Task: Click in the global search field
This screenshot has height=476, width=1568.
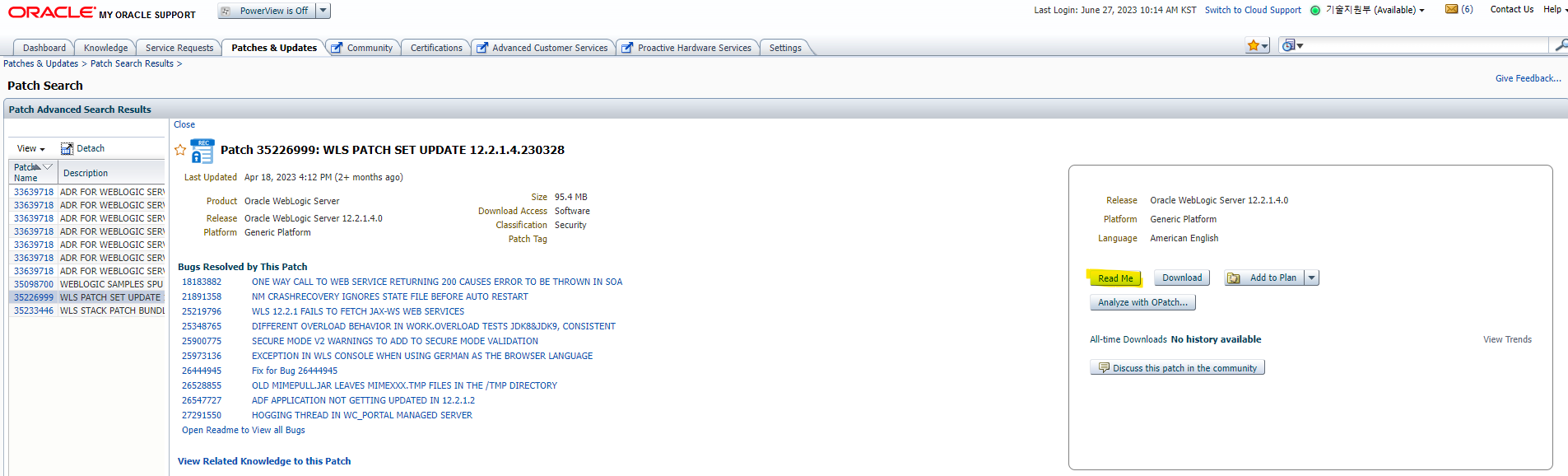Action: tap(1428, 45)
